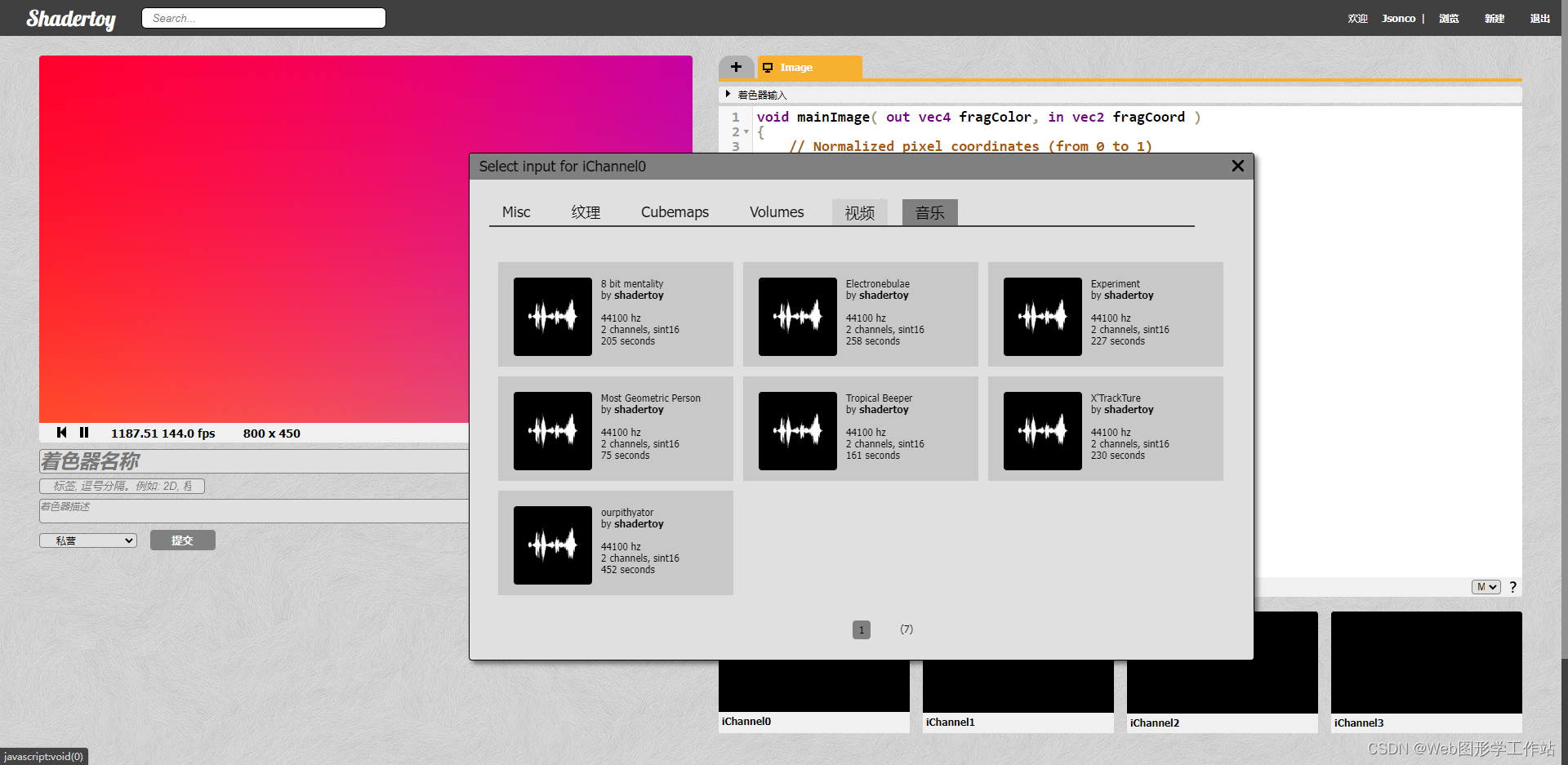The height and width of the screenshot is (765, 1568).
Task: Switch to the Misc tab
Action: [x=516, y=212]
